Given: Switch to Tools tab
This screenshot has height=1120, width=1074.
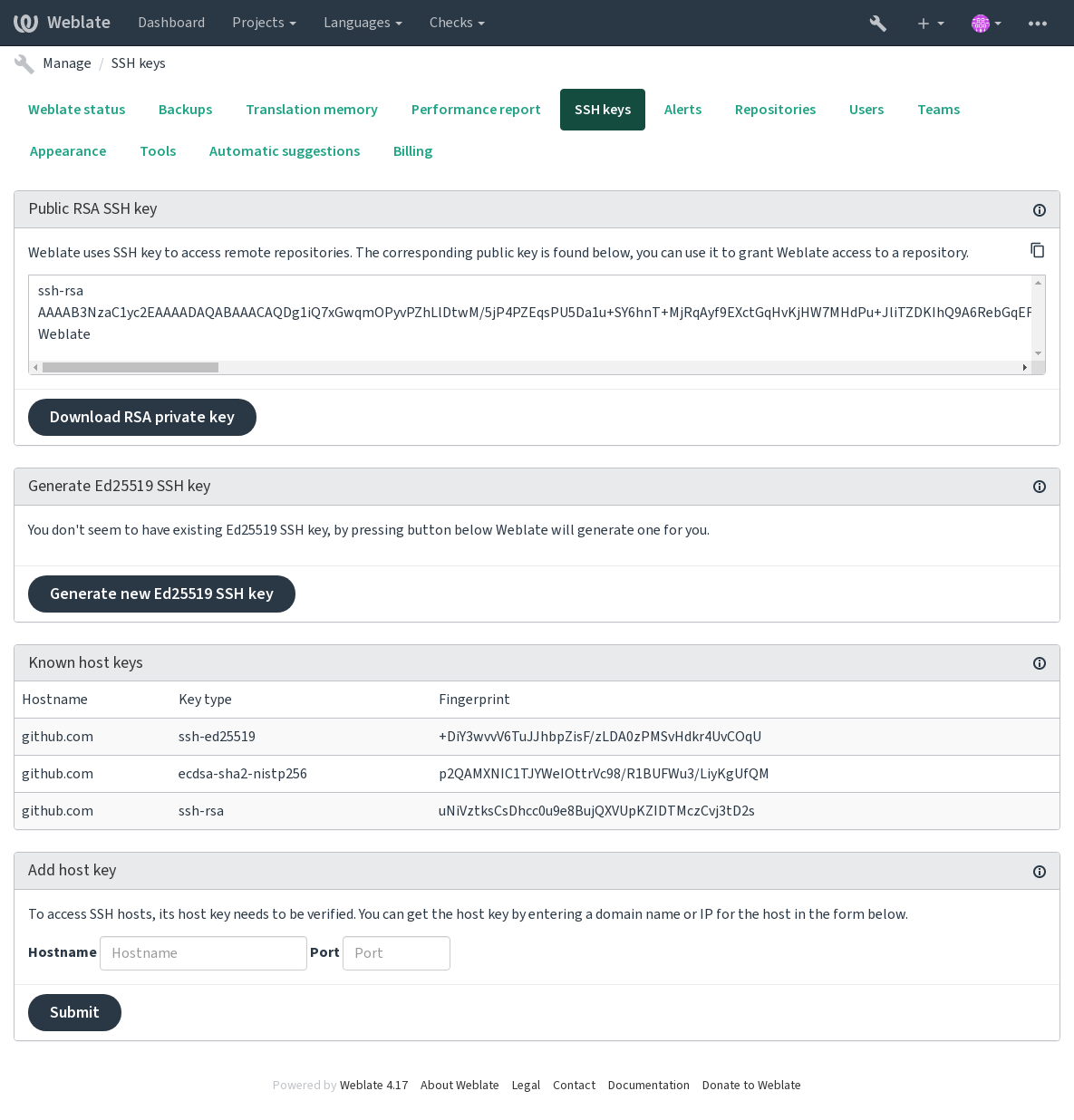Looking at the screenshot, I should click(x=158, y=151).
